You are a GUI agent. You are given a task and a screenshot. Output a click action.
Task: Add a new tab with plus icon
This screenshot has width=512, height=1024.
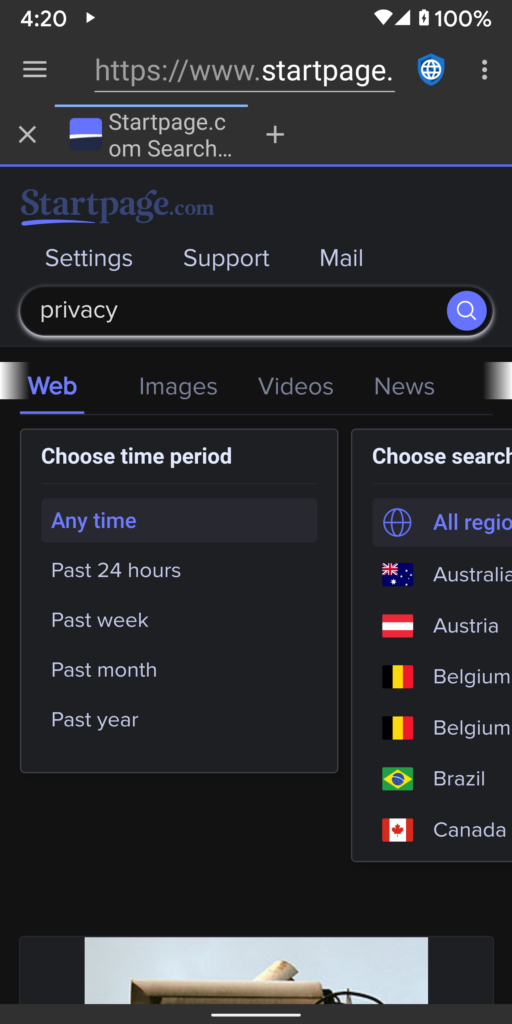tap(275, 135)
